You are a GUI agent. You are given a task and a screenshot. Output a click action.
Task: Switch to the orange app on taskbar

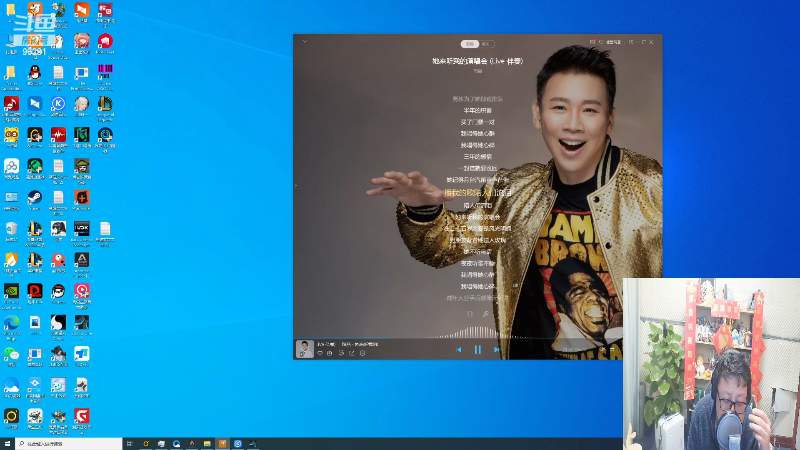click(222, 444)
